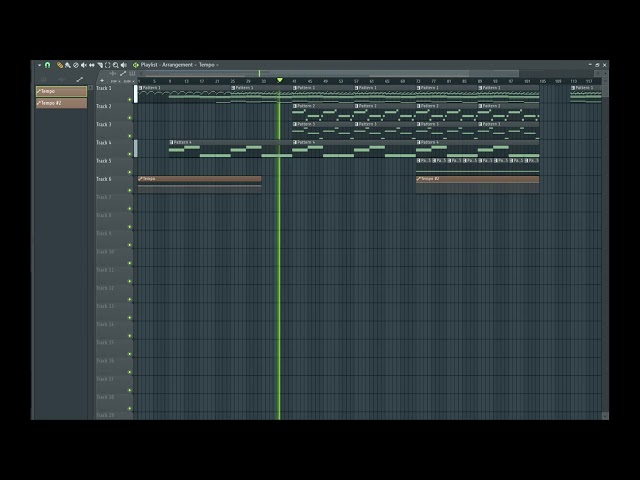
Task: Select the Draw pencil tool
Action: click(x=60, y=65)
